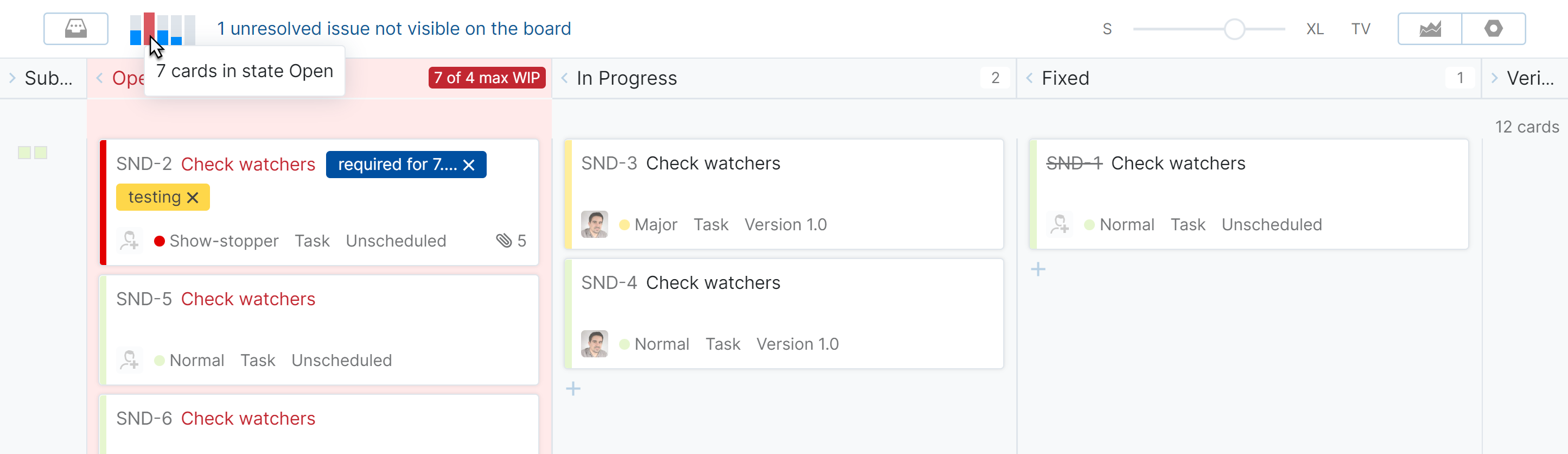Image resolution: width=1568 pixels, height=454 pixels.
Task: Click assignee avatar on SND-3 card
Action: pos(594,224)
